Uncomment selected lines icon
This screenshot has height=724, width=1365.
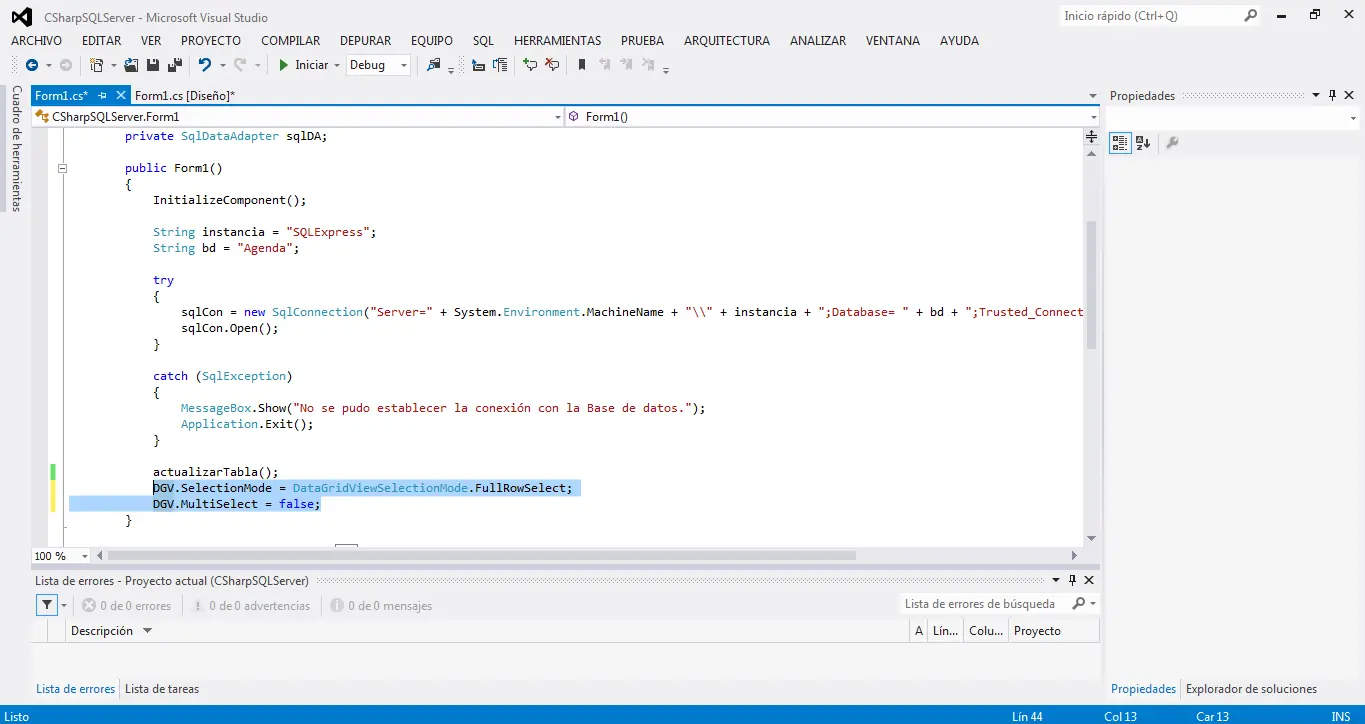tap(552, 65)
